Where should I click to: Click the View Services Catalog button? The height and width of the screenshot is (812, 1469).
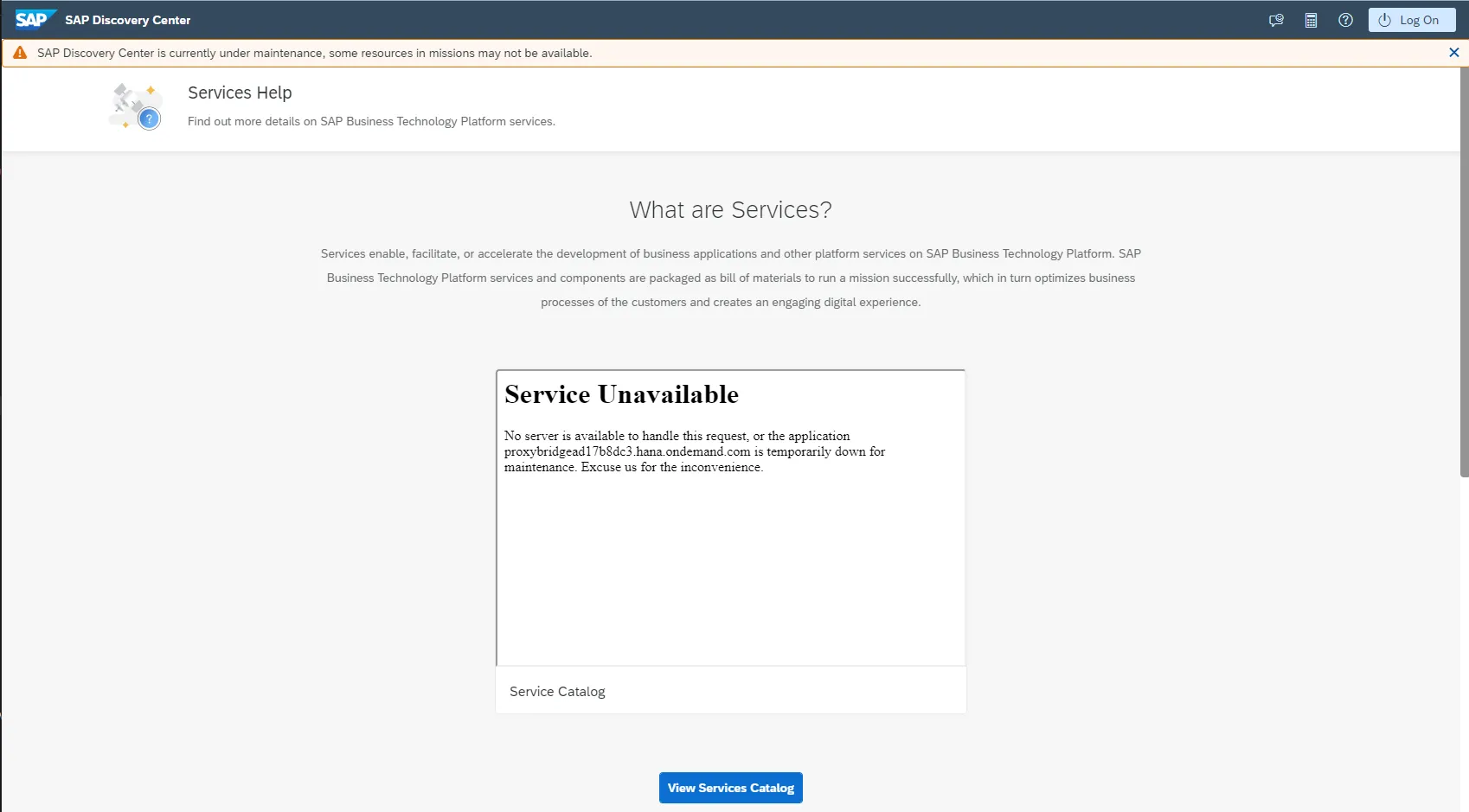click(x=730, y=788)
